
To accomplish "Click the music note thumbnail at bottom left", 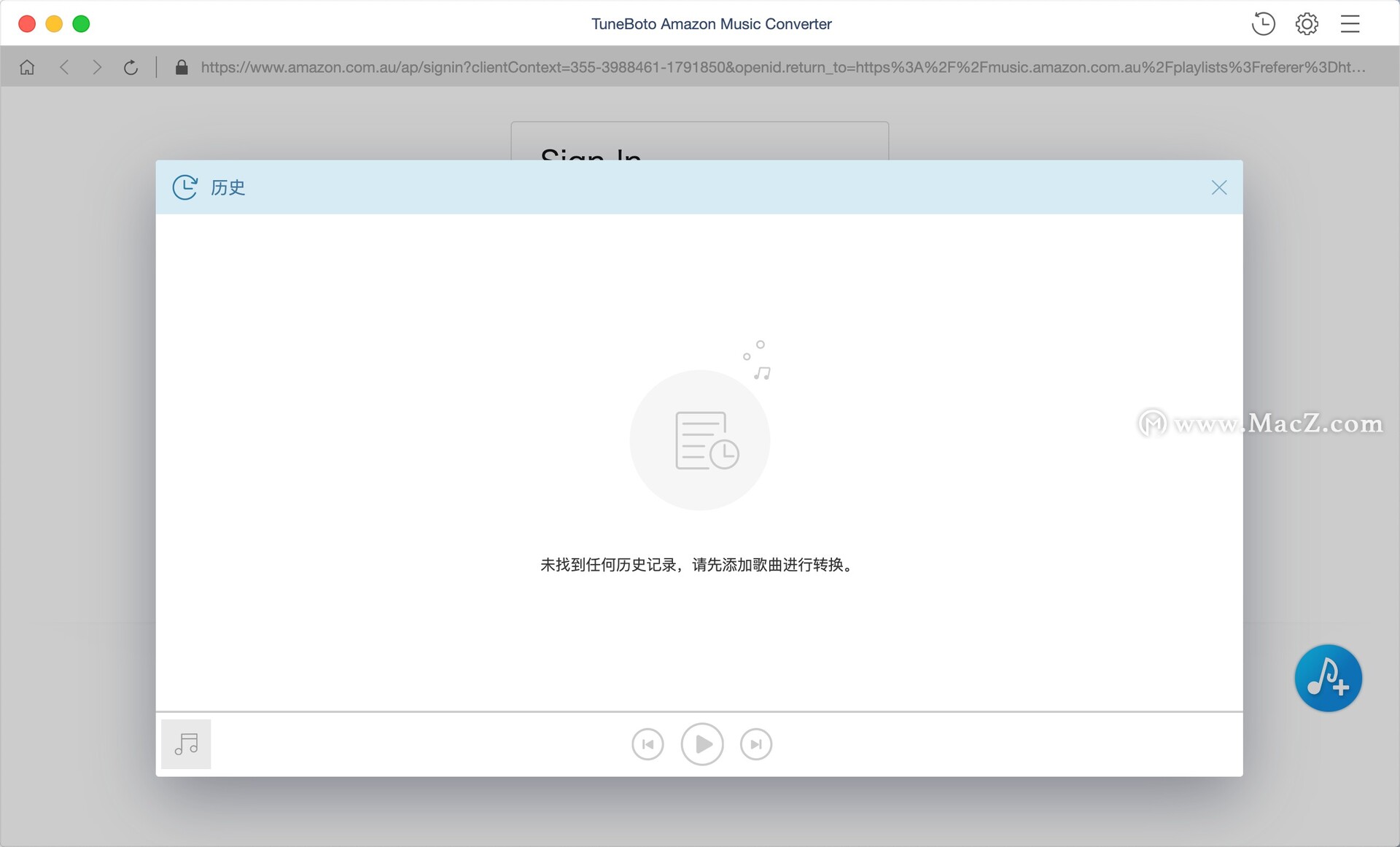I will pos(186,743).
